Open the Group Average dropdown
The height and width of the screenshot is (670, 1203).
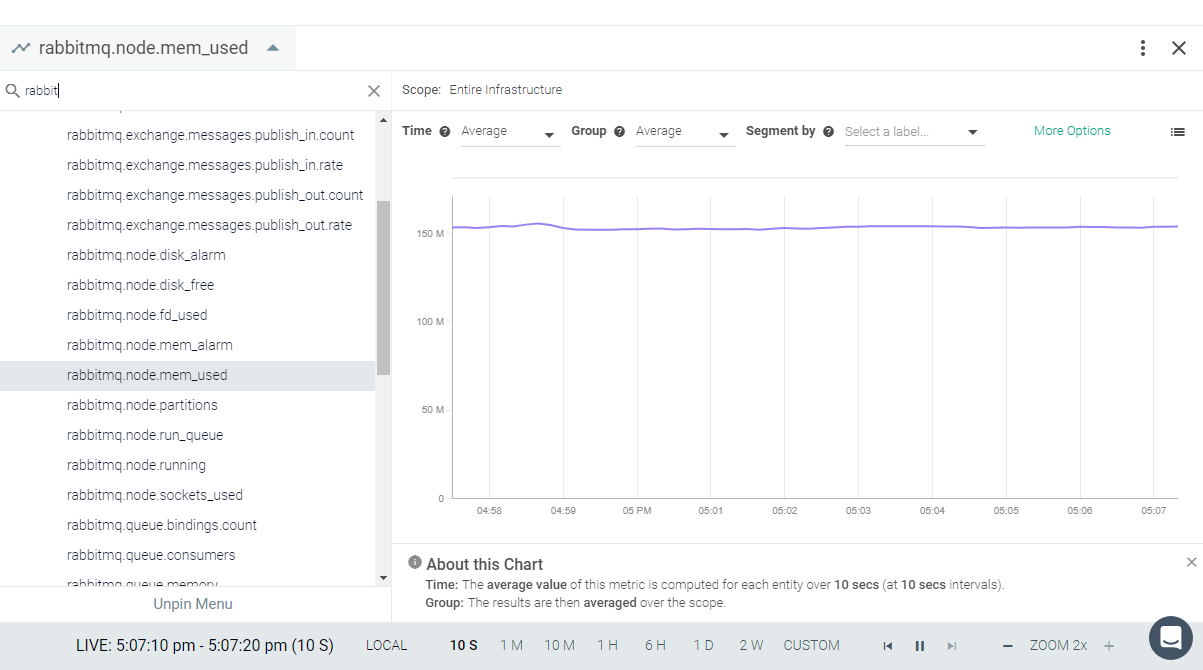coord(685,132)
